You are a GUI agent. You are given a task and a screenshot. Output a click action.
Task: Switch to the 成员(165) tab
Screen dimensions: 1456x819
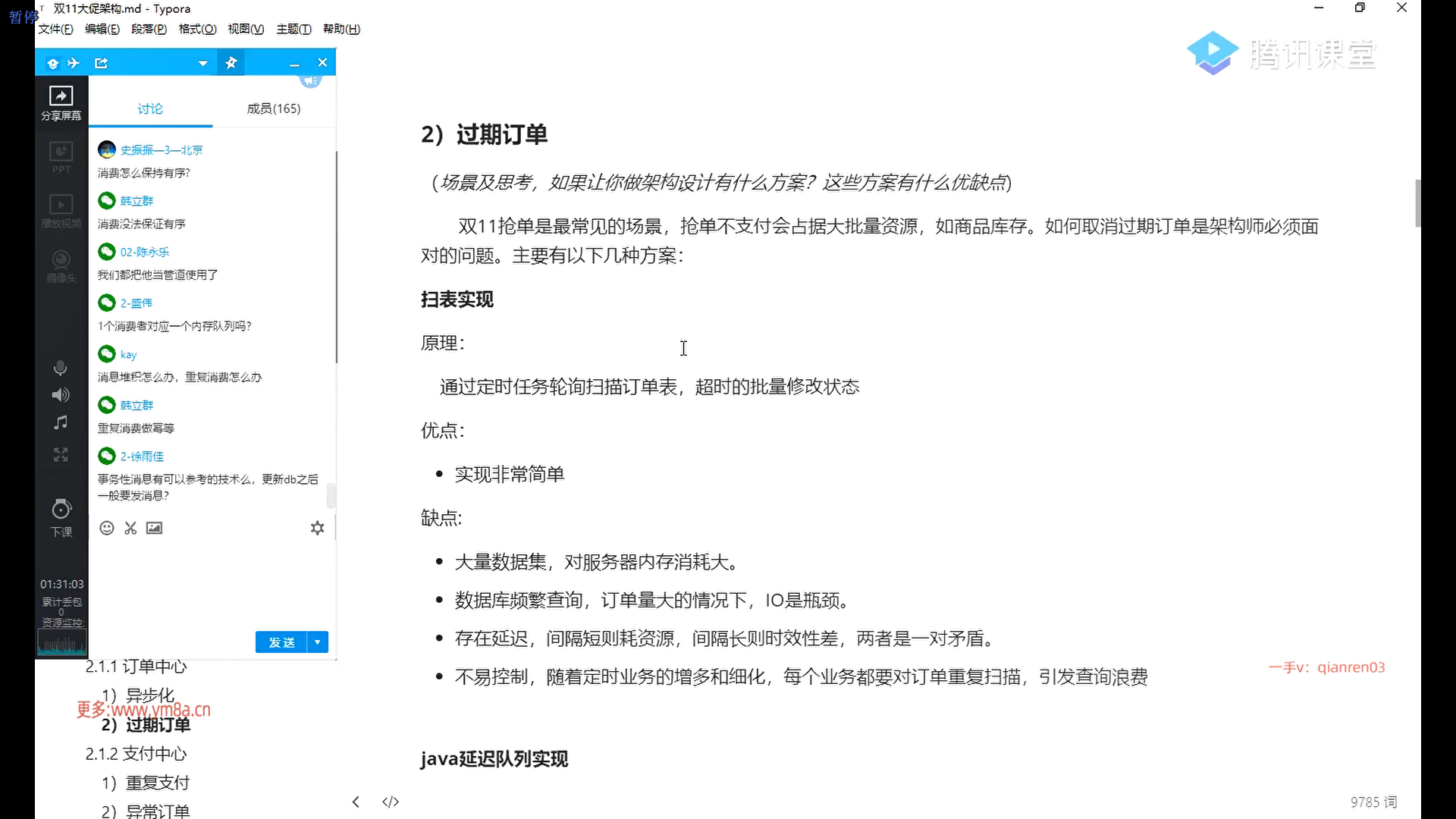point(274,109)
